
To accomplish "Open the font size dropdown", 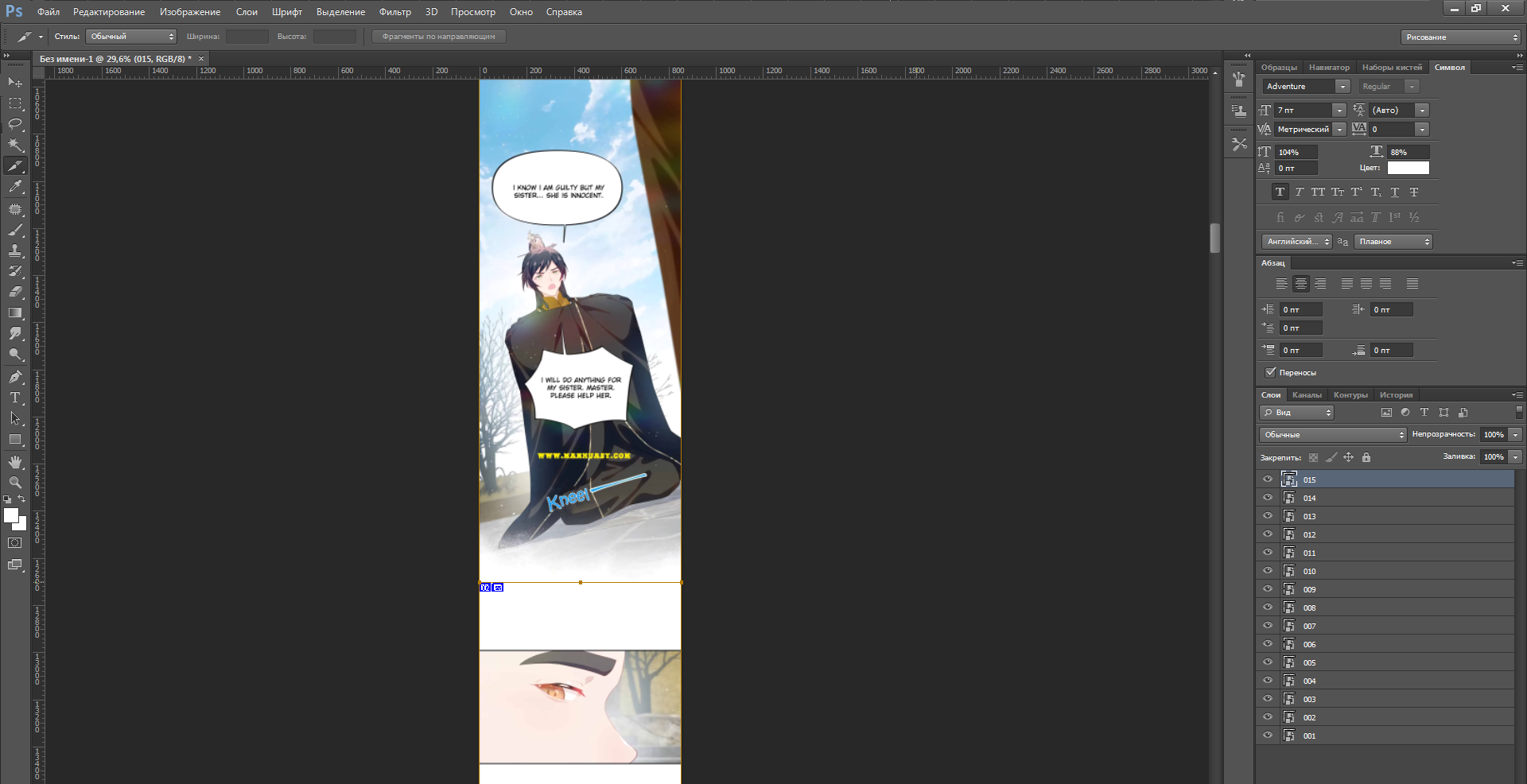I will [1340, 110].
